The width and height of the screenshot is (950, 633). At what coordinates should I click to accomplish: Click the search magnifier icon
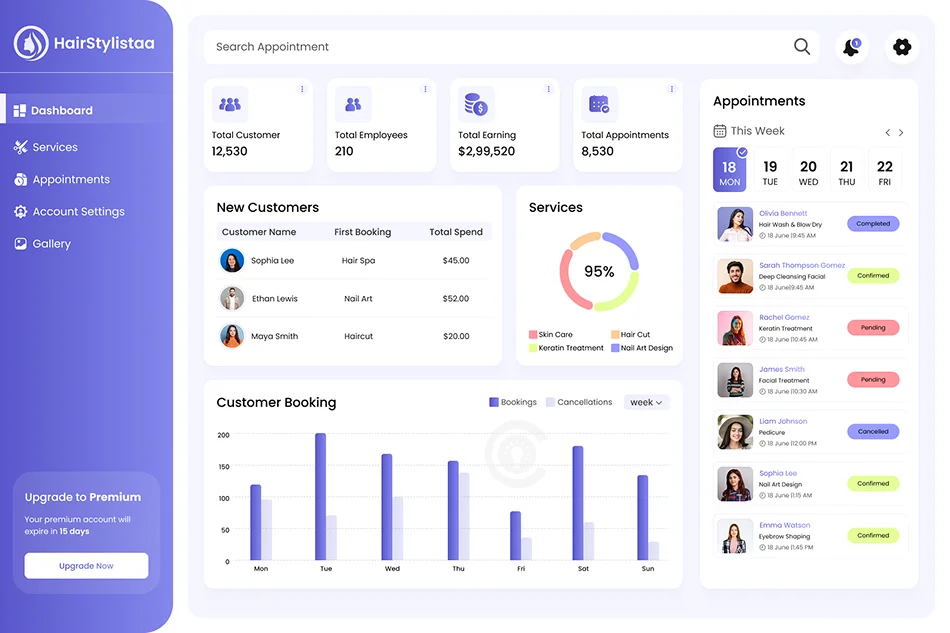pos(802,46)
